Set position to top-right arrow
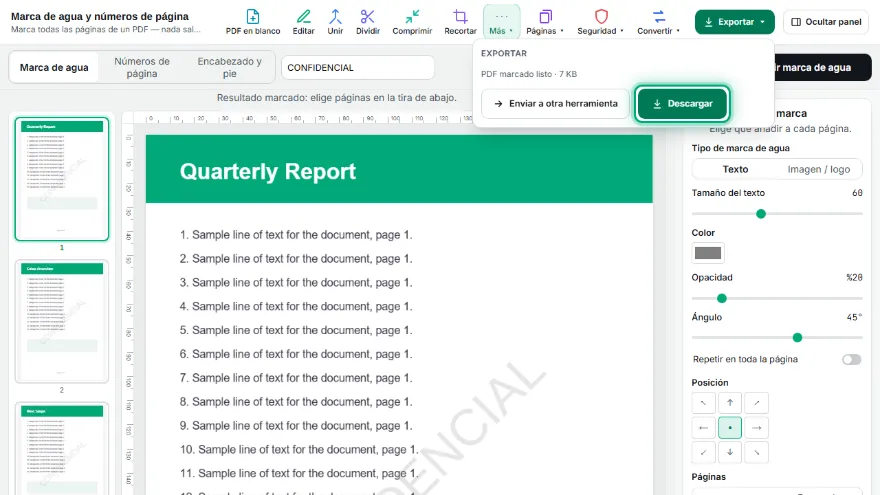Screen dimensions: 880x495 tap(757, 402)
